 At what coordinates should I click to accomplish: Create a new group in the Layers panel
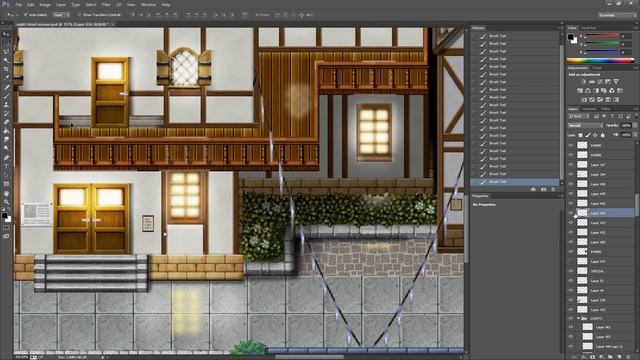click(610, 357)
